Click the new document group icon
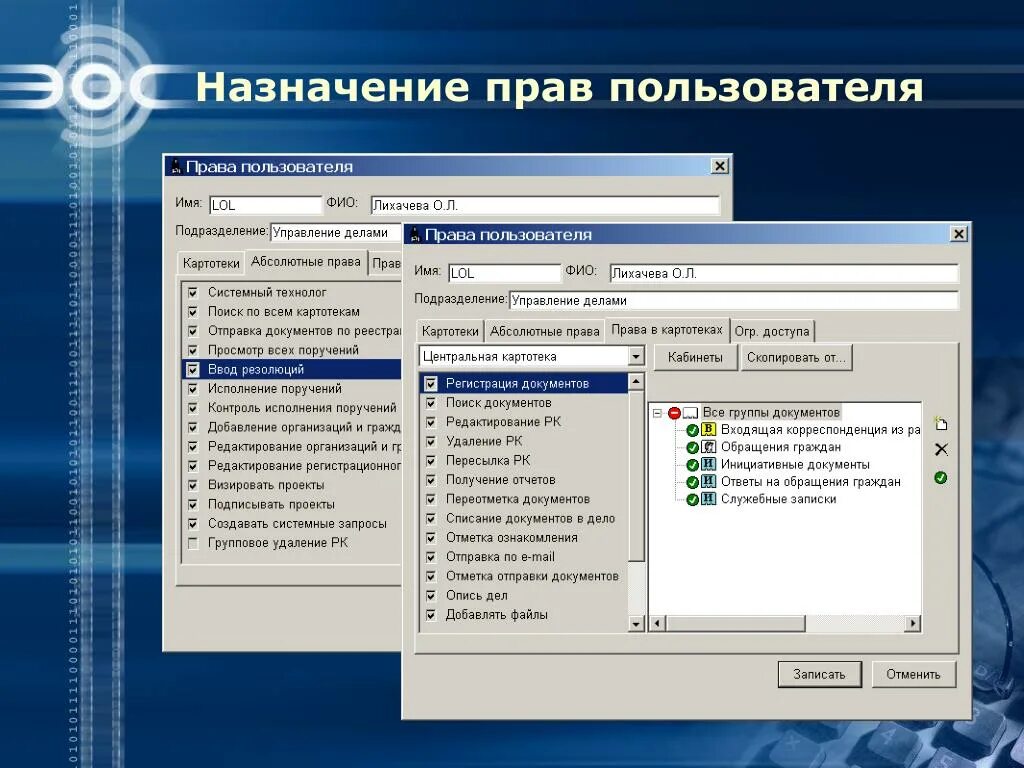Screen dimensions: 1024x768 pyautogui.click(x=940, y=423)
